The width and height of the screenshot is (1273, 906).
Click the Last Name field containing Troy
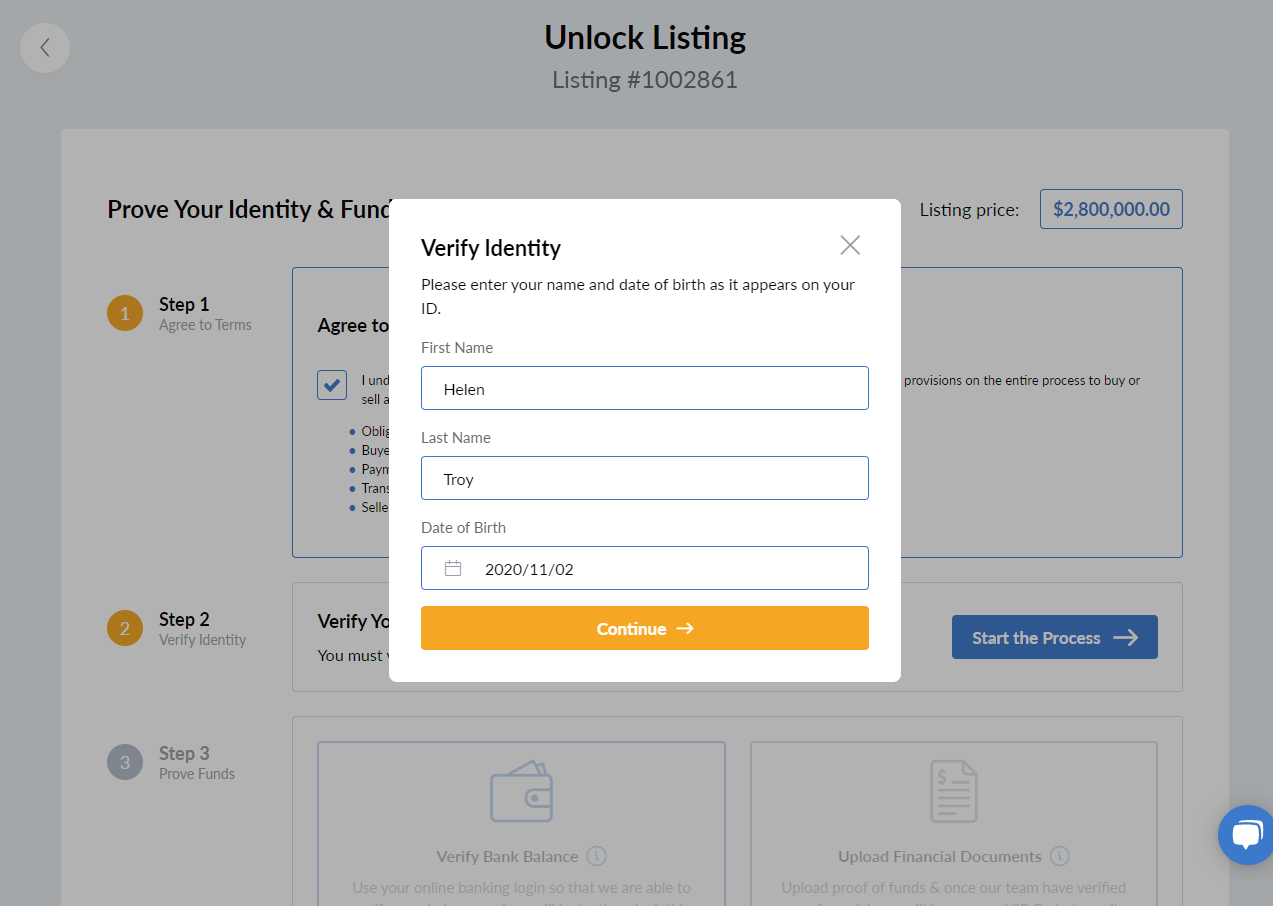(x=645, y=478)
